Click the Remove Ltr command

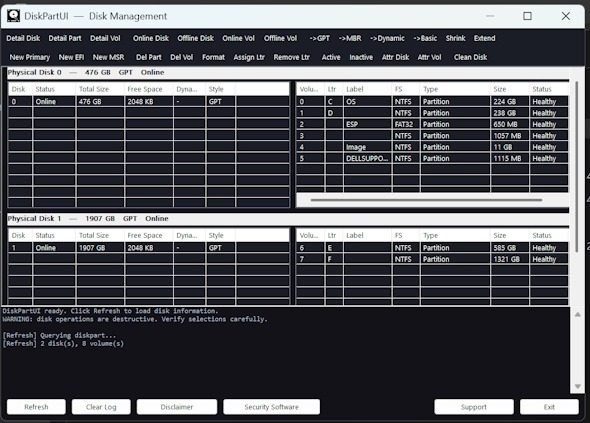point(292,57)
